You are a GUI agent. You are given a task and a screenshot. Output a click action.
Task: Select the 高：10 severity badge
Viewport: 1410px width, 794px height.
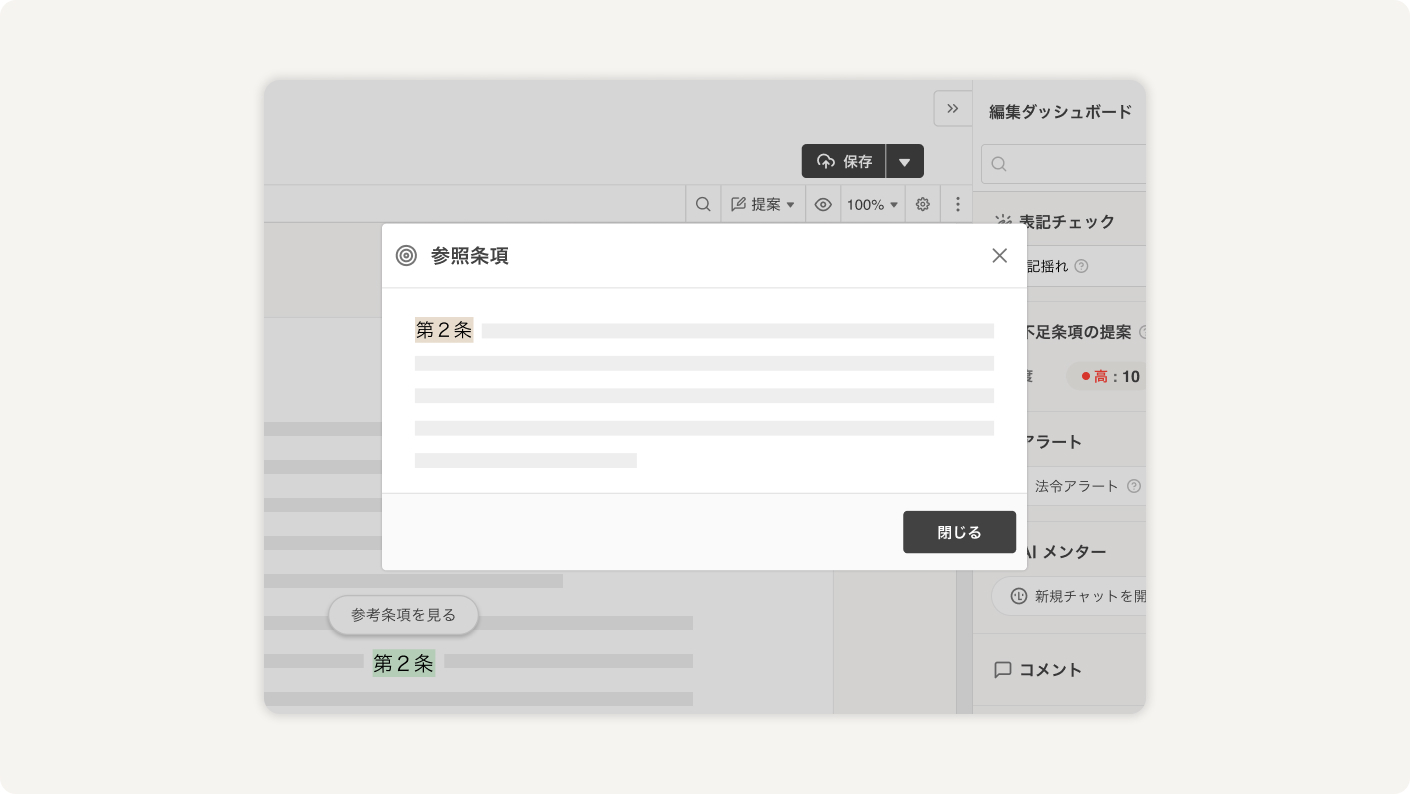pos(1110,377)
